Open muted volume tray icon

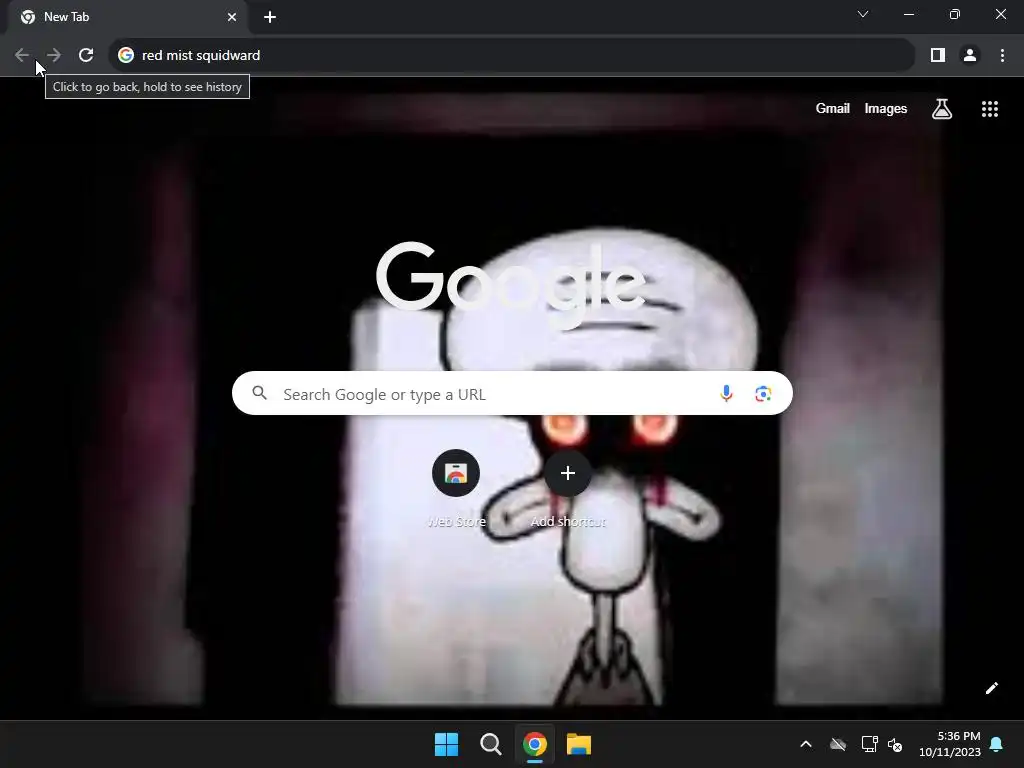pyautogui.click(x=895, y=744)
